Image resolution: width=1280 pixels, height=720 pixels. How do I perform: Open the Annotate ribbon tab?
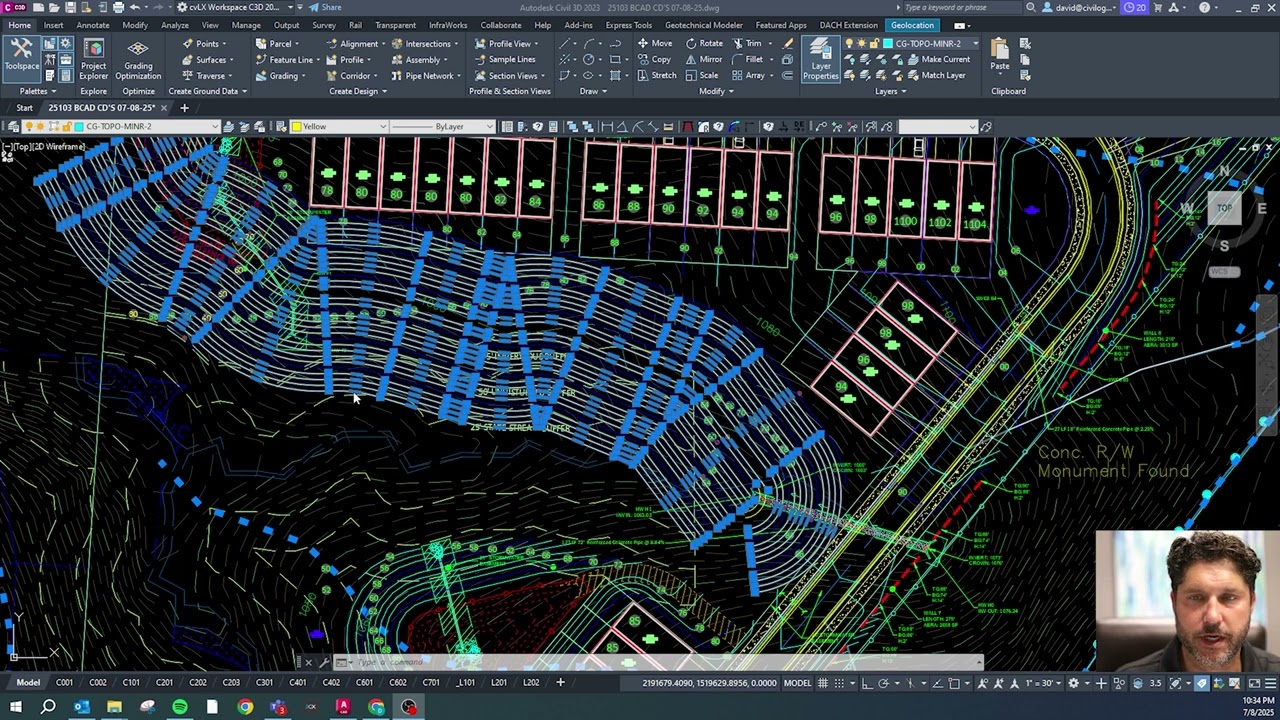93,25
